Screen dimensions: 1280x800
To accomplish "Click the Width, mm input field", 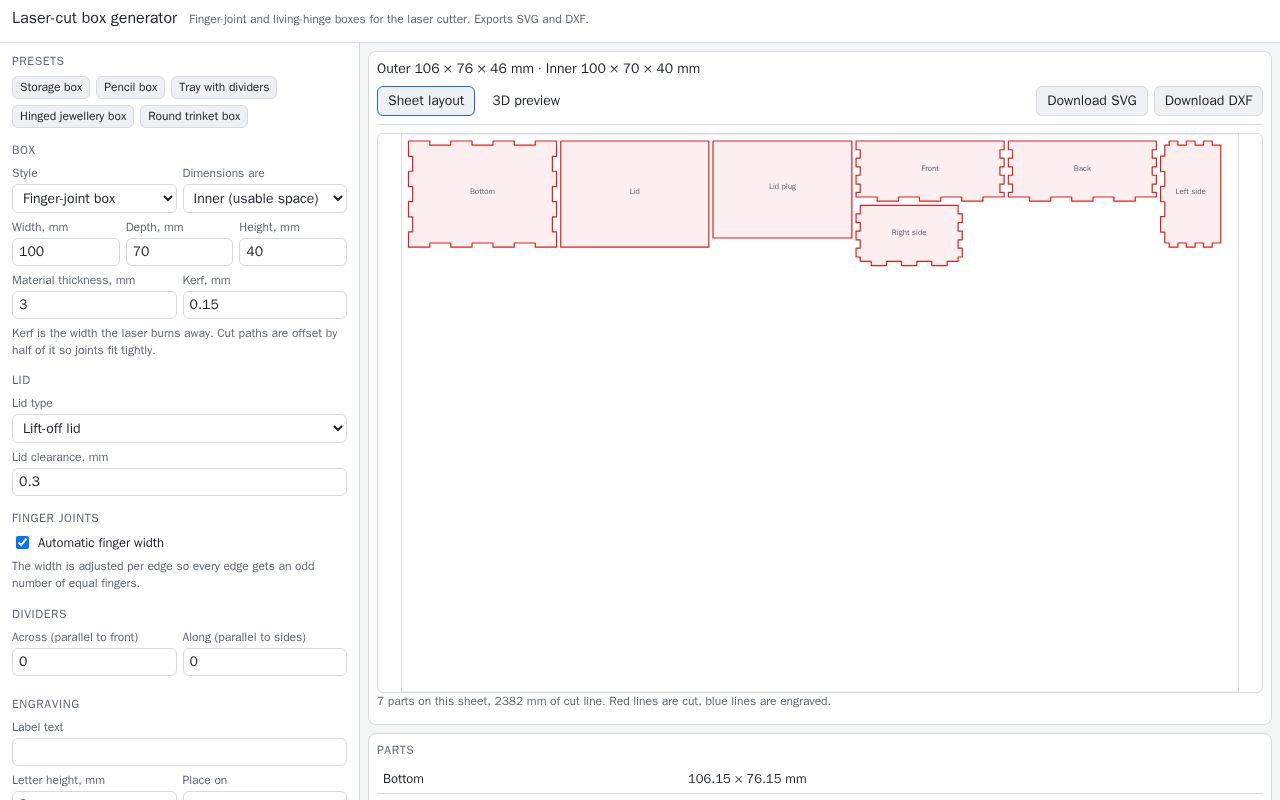I will pyautogui.click(x=66, y=252).
